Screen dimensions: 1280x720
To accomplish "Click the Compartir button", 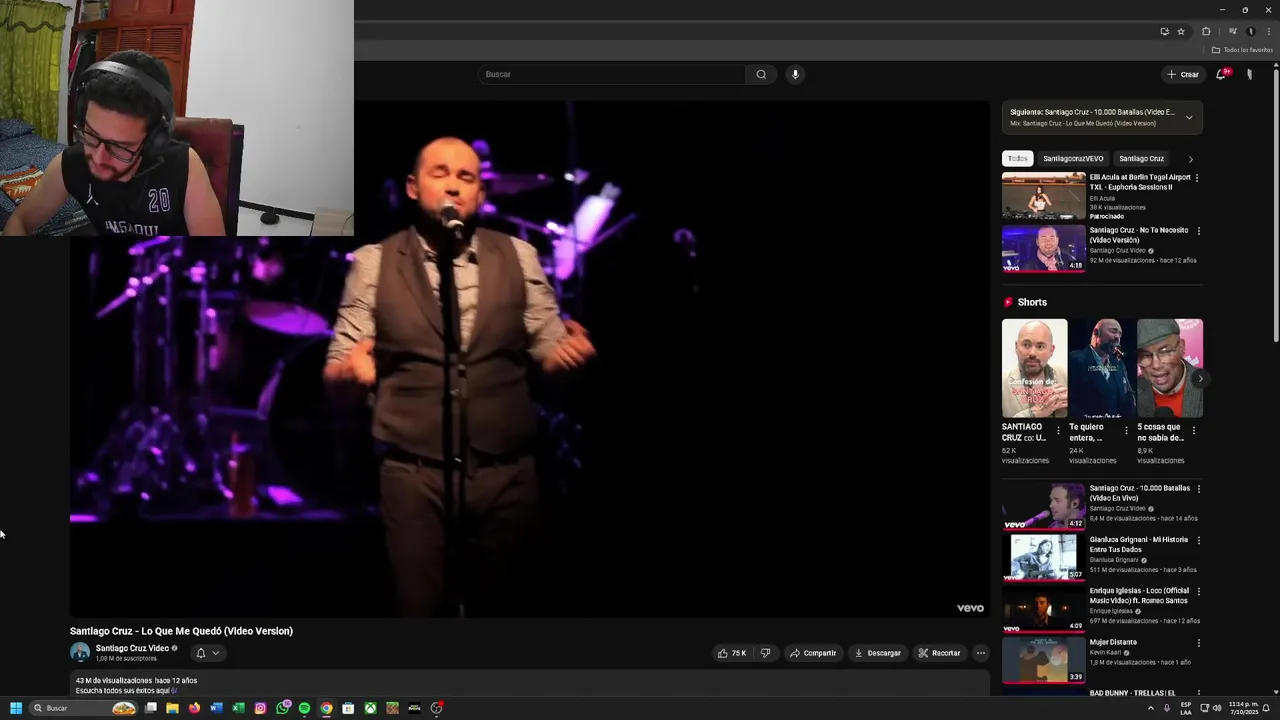I will [x=813, y=653].
